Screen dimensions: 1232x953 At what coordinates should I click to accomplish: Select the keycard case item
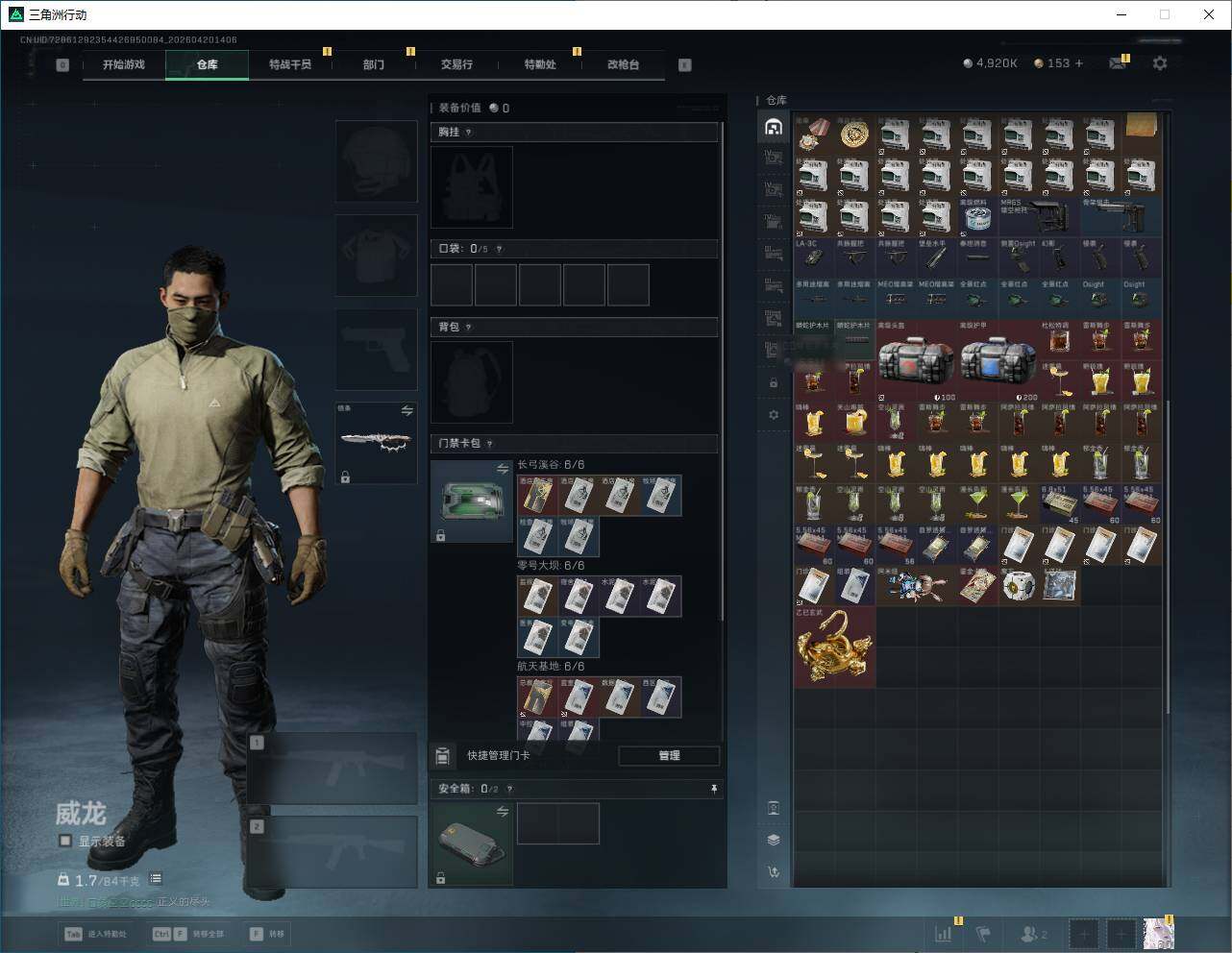pyautogui.click(x=472, y=501)
